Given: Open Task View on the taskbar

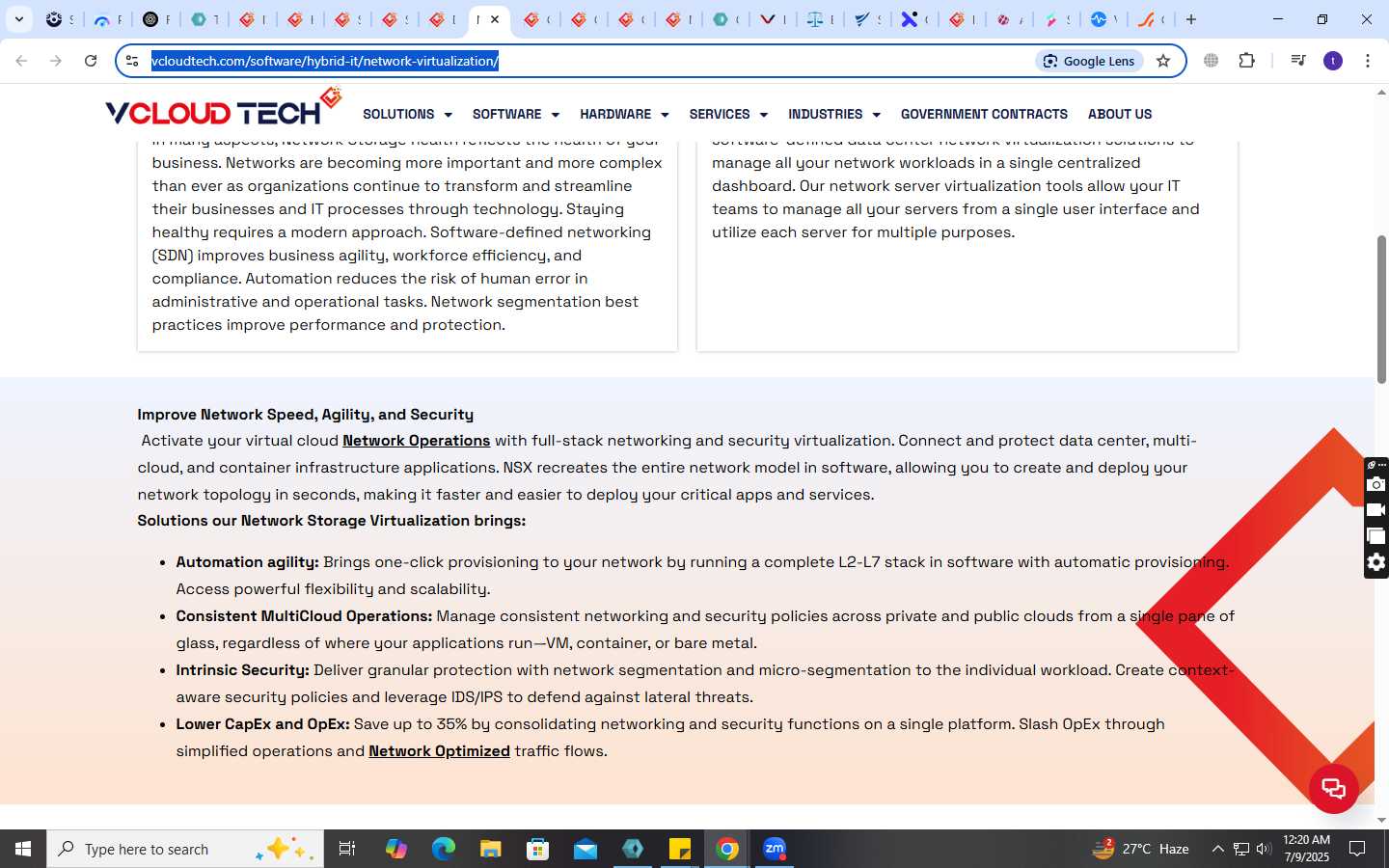Looking at the screenshot, I should pyautogui.click(x=347, y=849).
